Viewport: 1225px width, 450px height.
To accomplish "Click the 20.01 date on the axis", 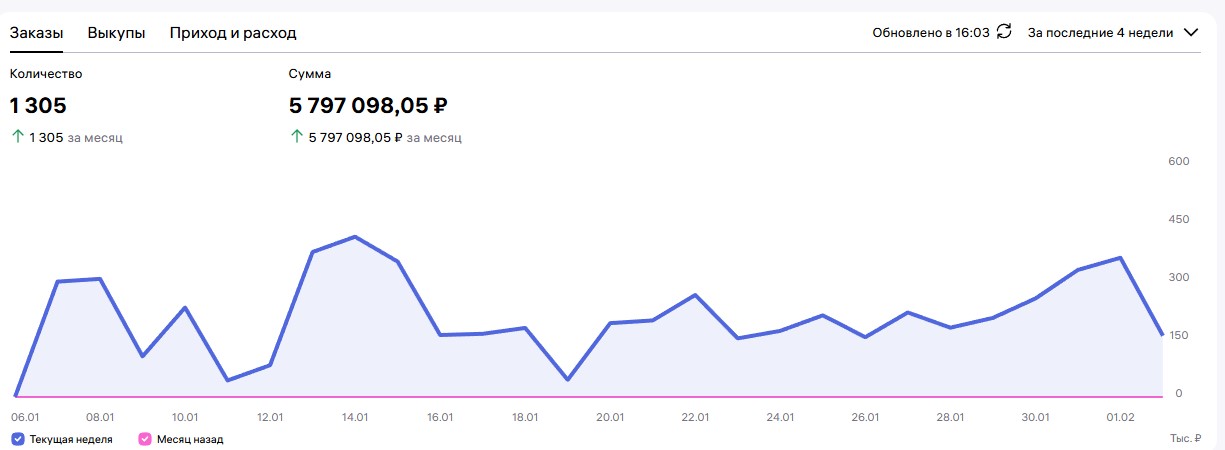I will click(610, 416).
